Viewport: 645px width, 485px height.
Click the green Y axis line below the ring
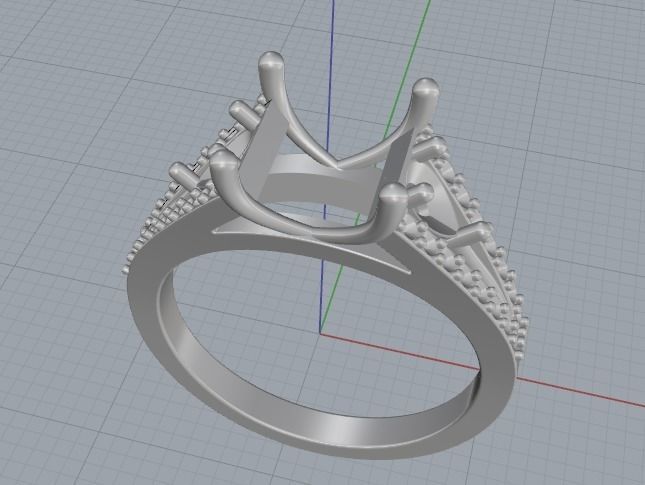click(332, 299)
